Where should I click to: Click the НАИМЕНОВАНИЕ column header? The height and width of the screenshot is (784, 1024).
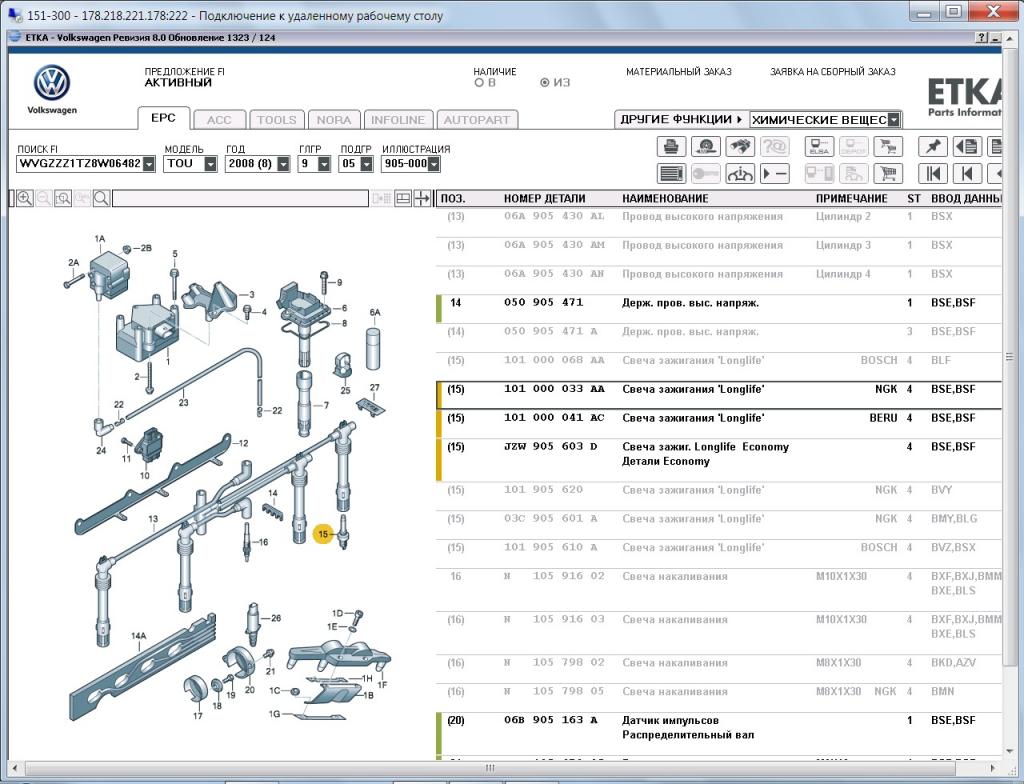click(665, 199)
